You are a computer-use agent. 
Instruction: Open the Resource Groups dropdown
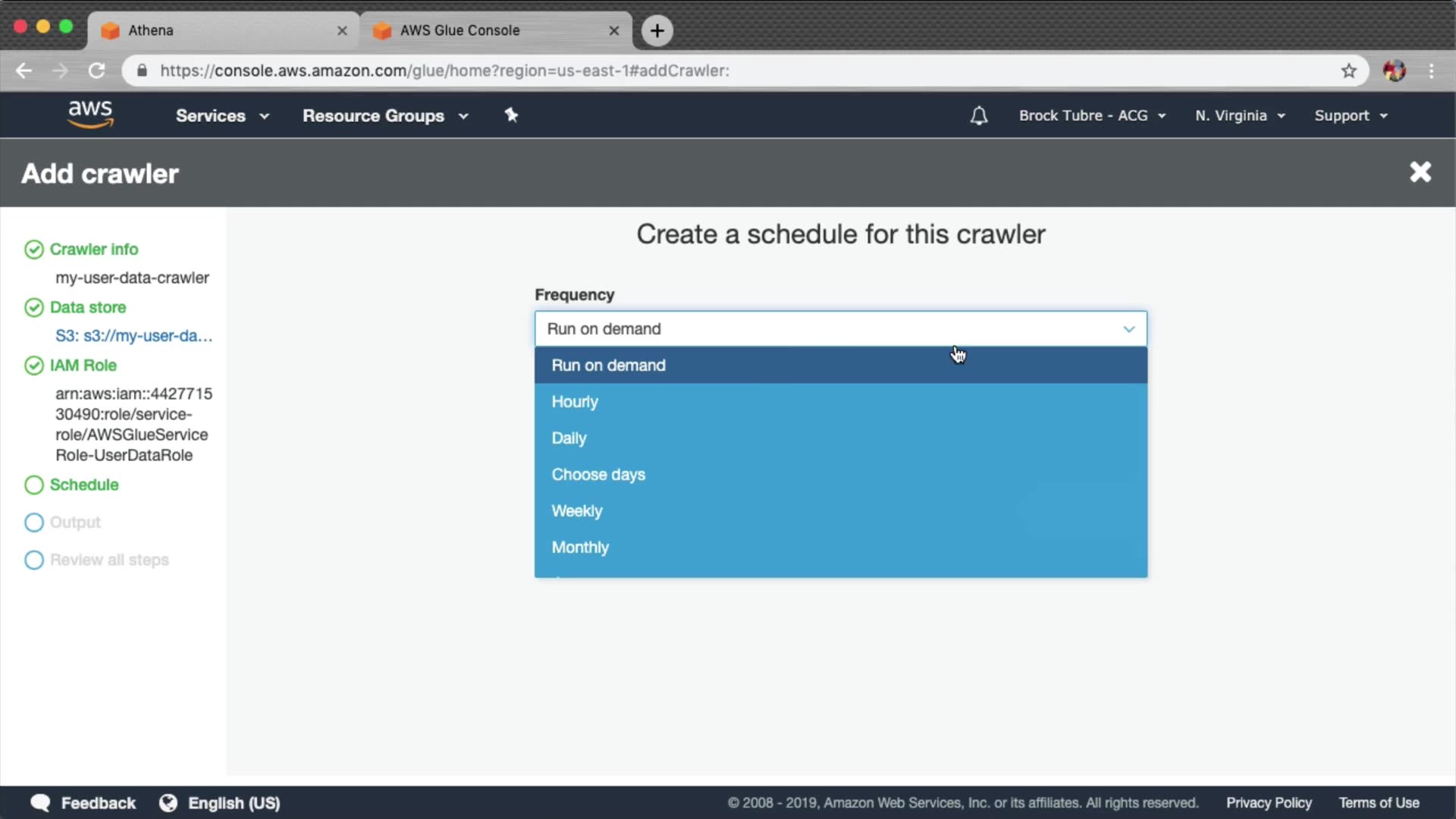pyautogui.click(x=384, y=115)
